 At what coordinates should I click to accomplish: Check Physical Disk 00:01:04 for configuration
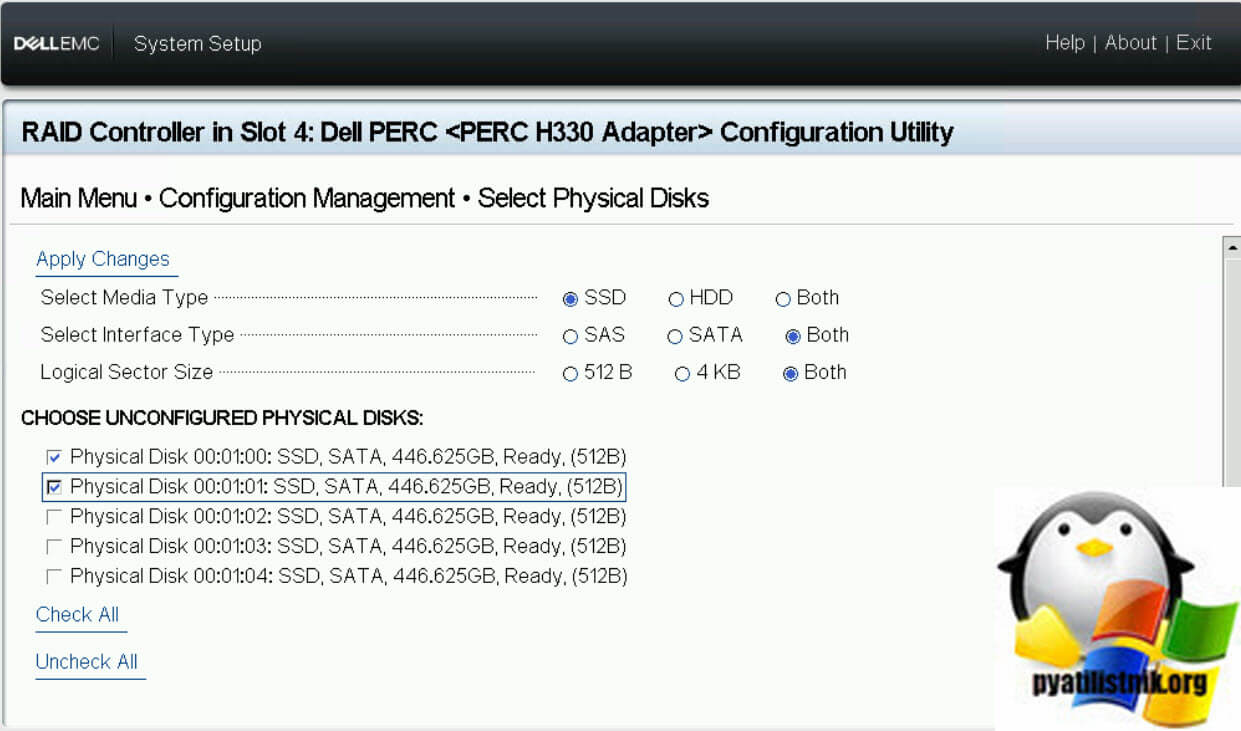coord(57,576)
